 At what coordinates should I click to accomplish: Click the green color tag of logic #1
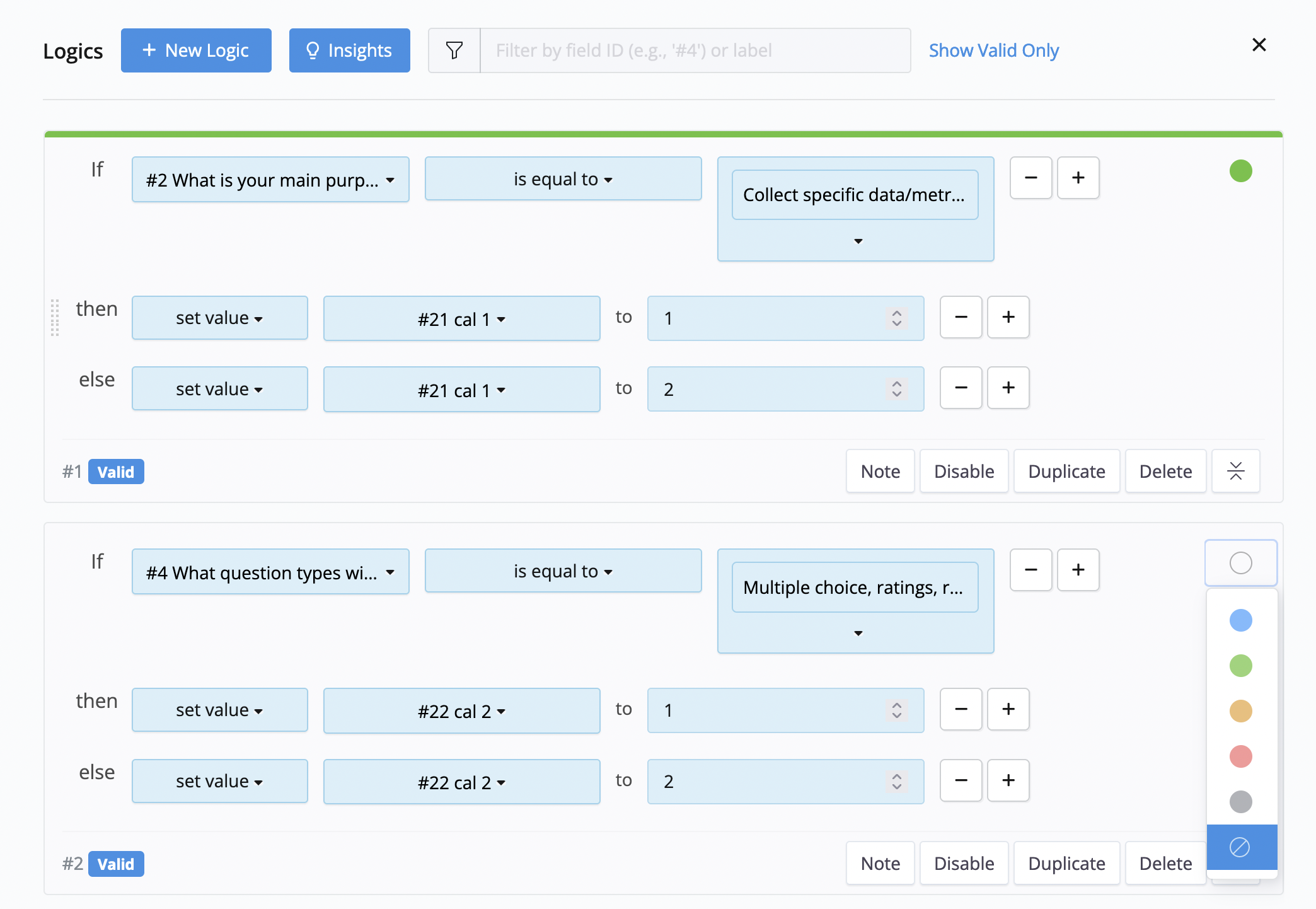point(1240,171)
